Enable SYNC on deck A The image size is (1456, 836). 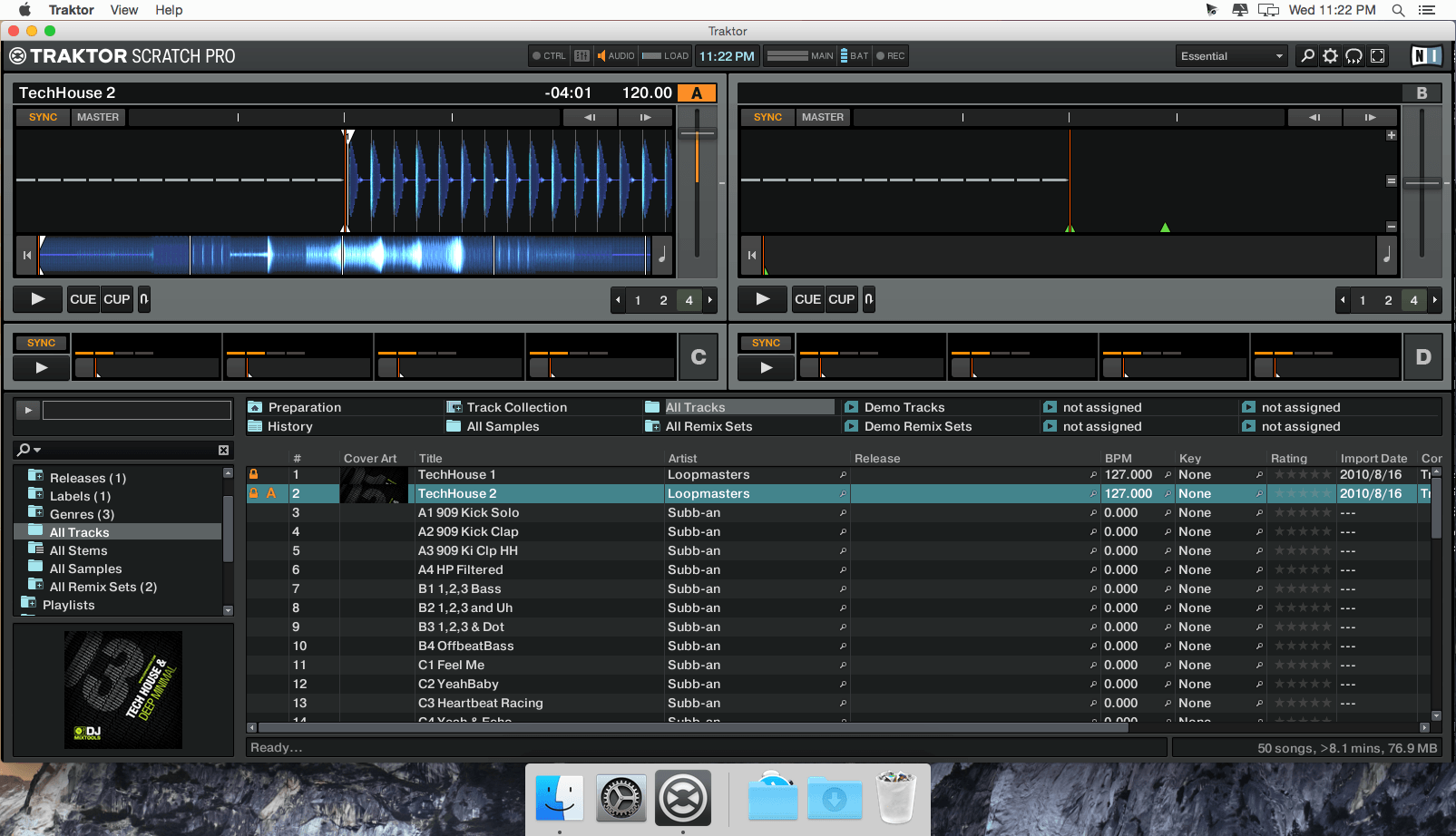42,116
